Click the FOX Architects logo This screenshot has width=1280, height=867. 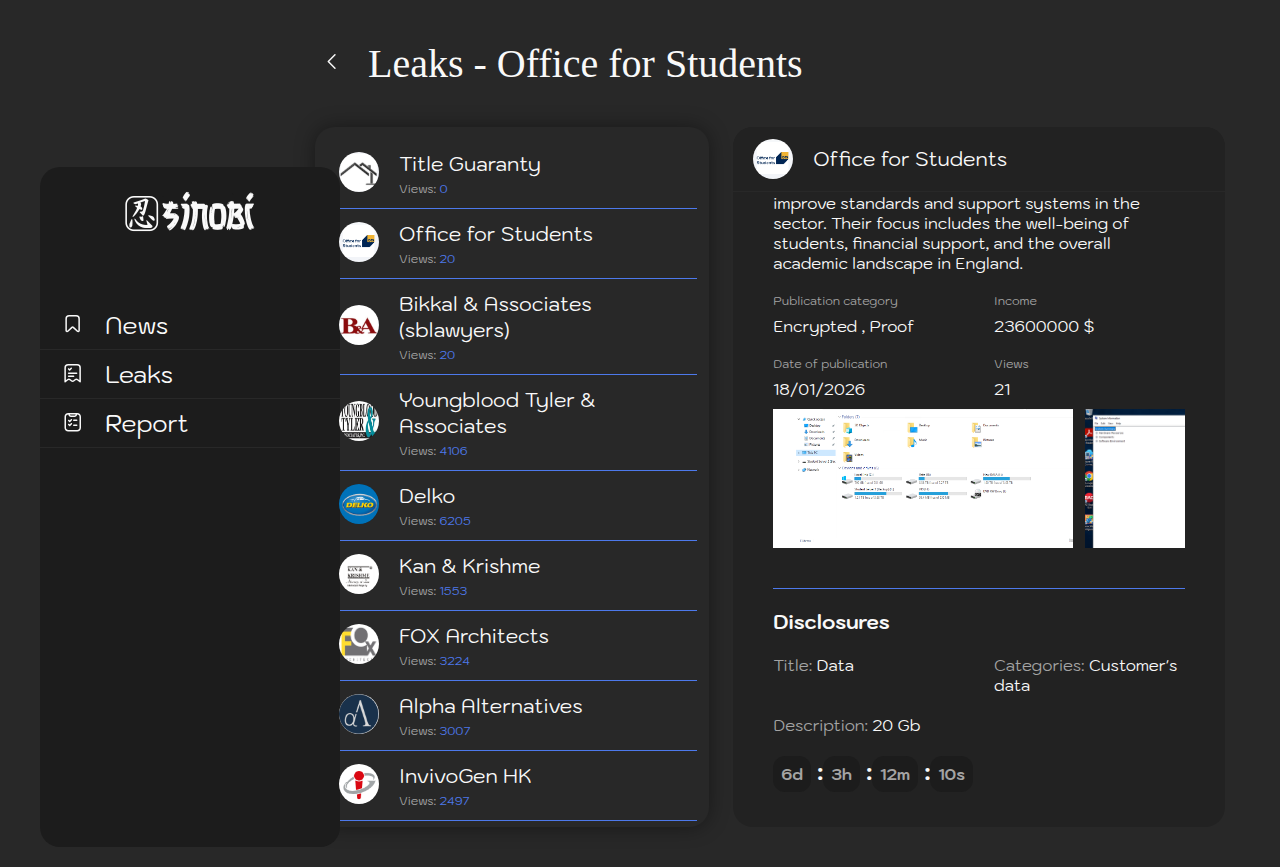359,644
